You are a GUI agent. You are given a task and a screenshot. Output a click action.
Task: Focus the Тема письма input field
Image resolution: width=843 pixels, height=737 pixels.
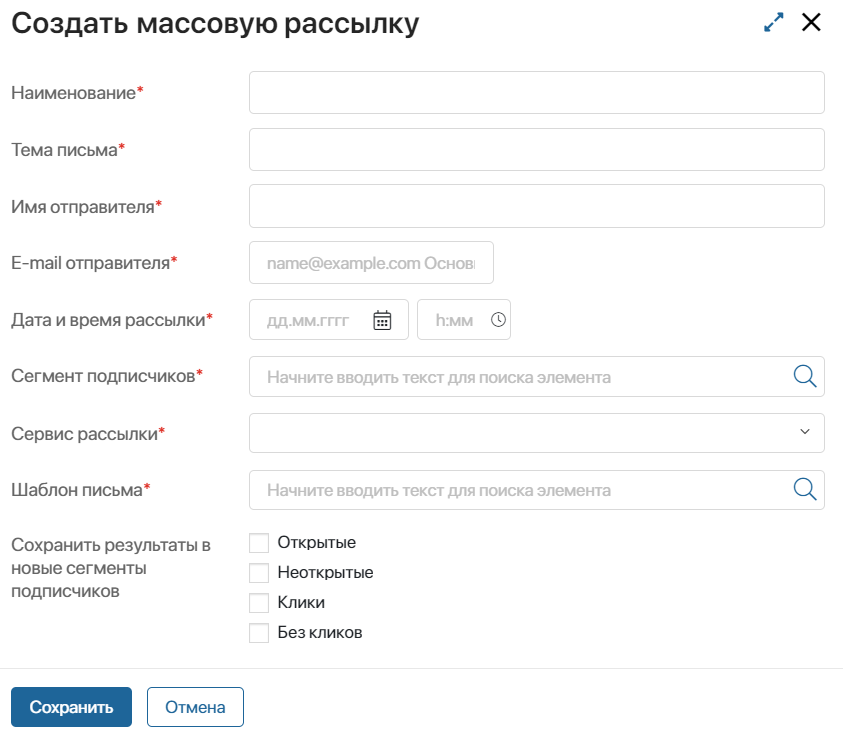537,149
